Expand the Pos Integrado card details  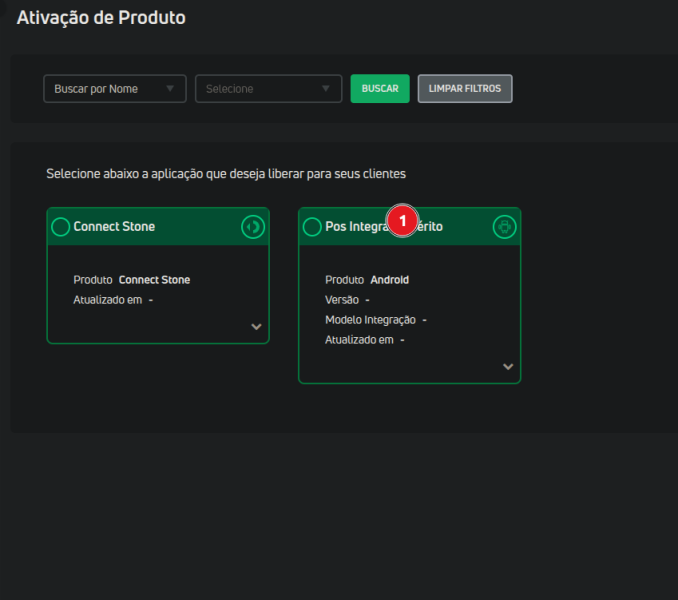pyautogui.click(x=508, y=367)
